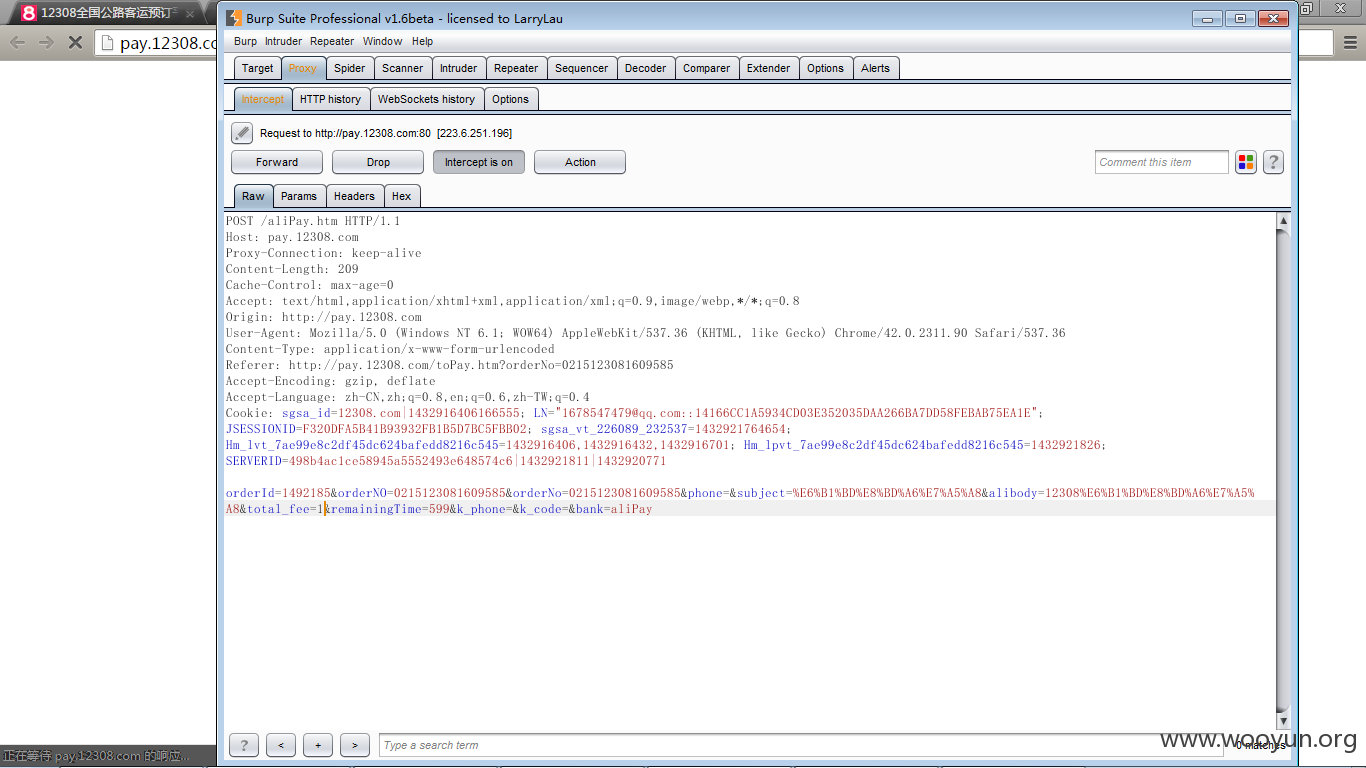Screen dimensions: 1366x768
Task: Open the Help menu
Action: click(422, 41)
